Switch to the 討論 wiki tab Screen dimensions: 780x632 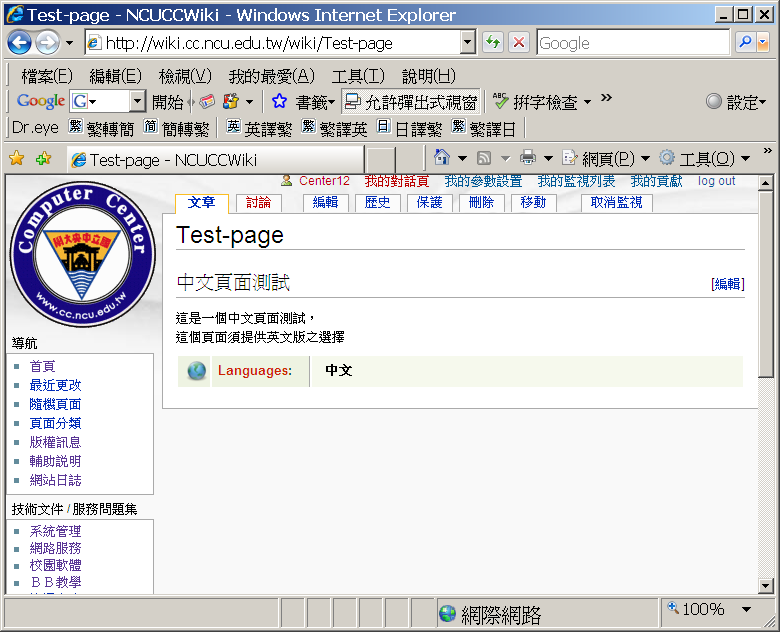point(258,202)
